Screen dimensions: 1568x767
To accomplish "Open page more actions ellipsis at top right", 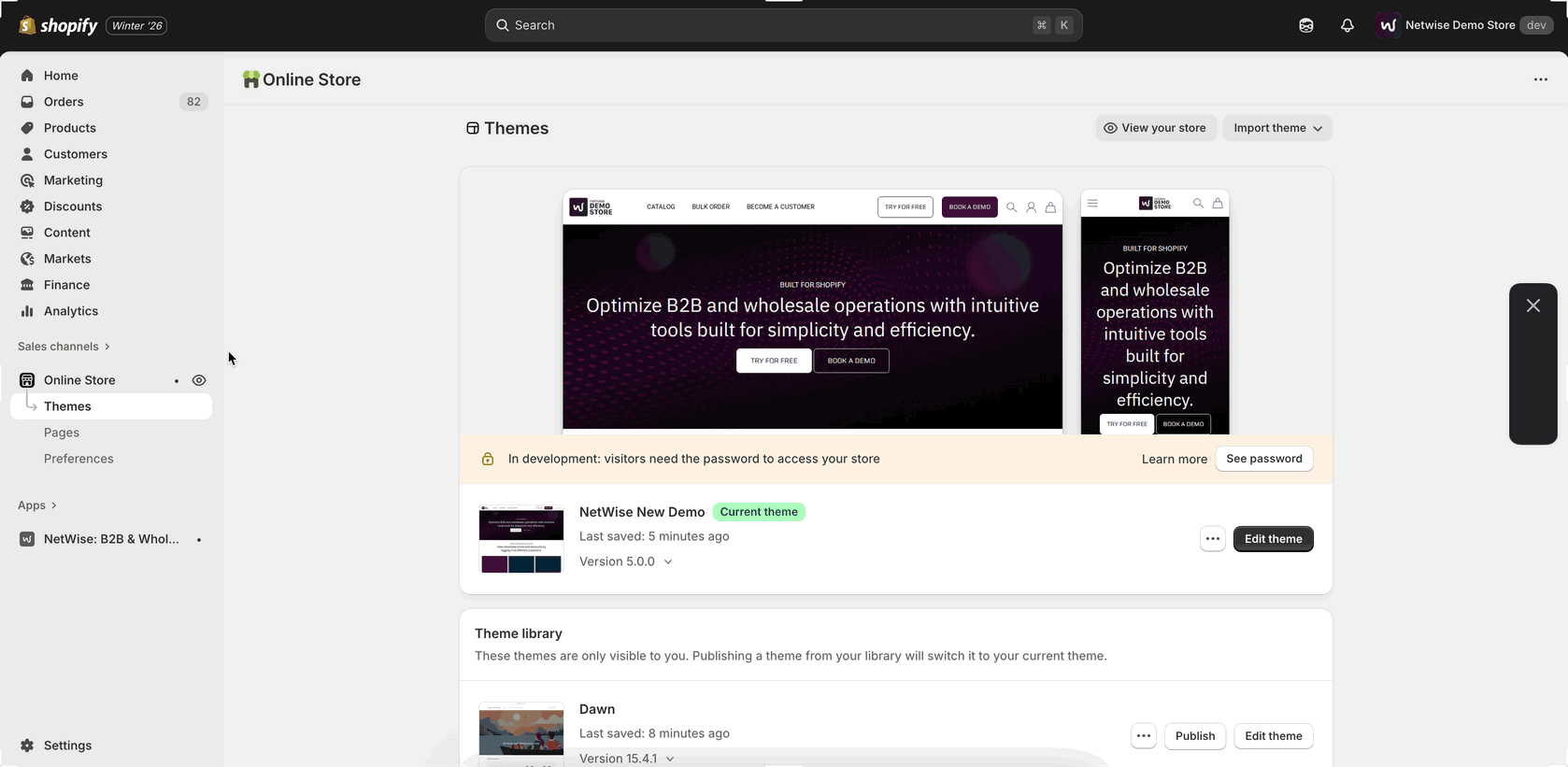I will click(x=1541, y=79).
